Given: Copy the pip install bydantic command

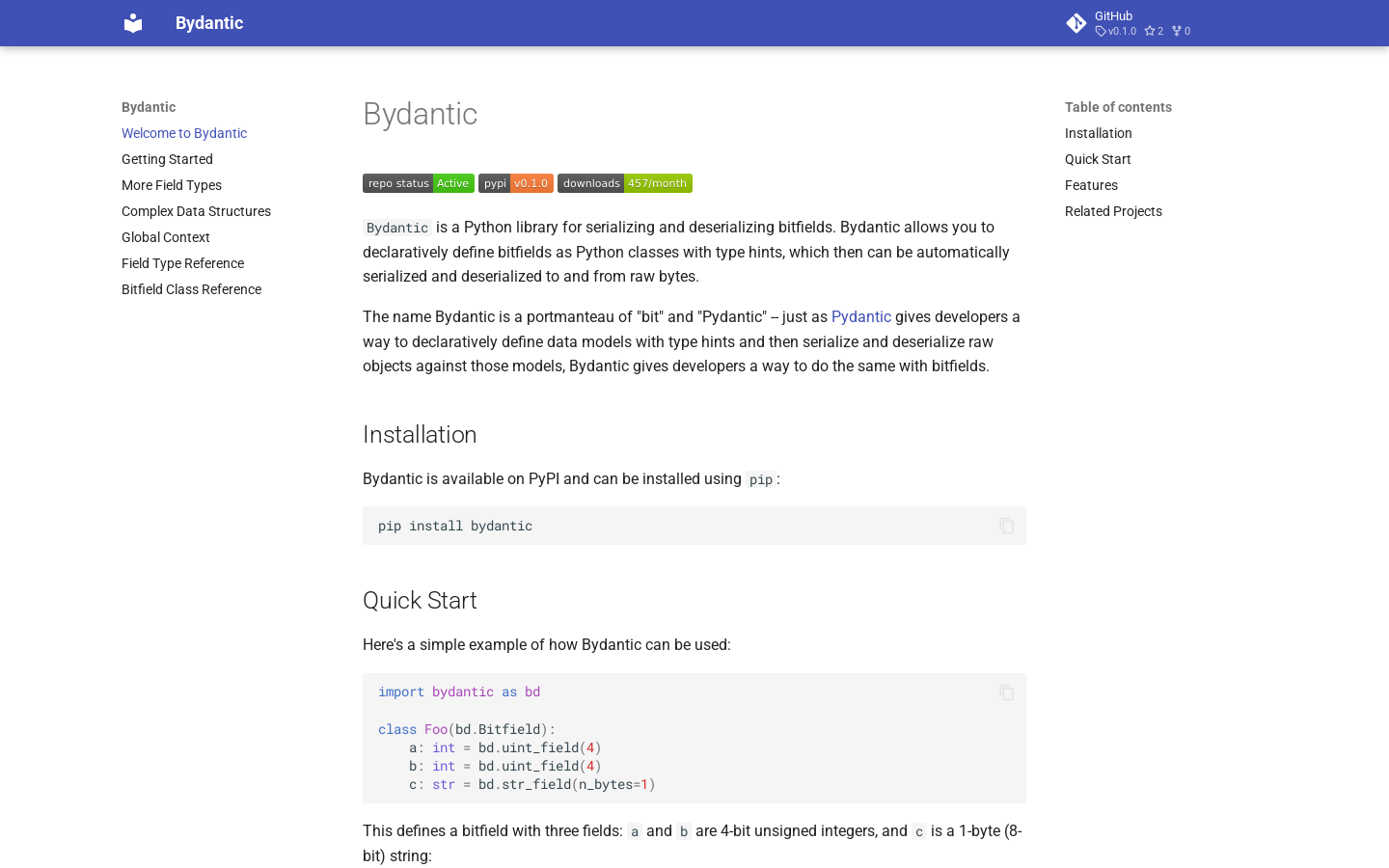Looking at the screenshot, I should click(1007, 526).
